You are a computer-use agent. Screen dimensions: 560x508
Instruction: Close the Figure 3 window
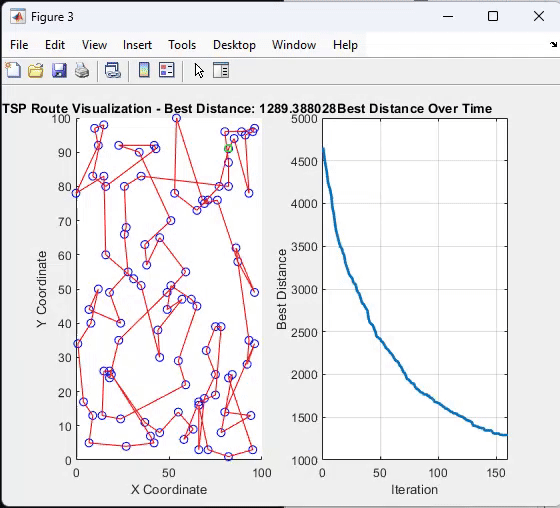point(539,16)
